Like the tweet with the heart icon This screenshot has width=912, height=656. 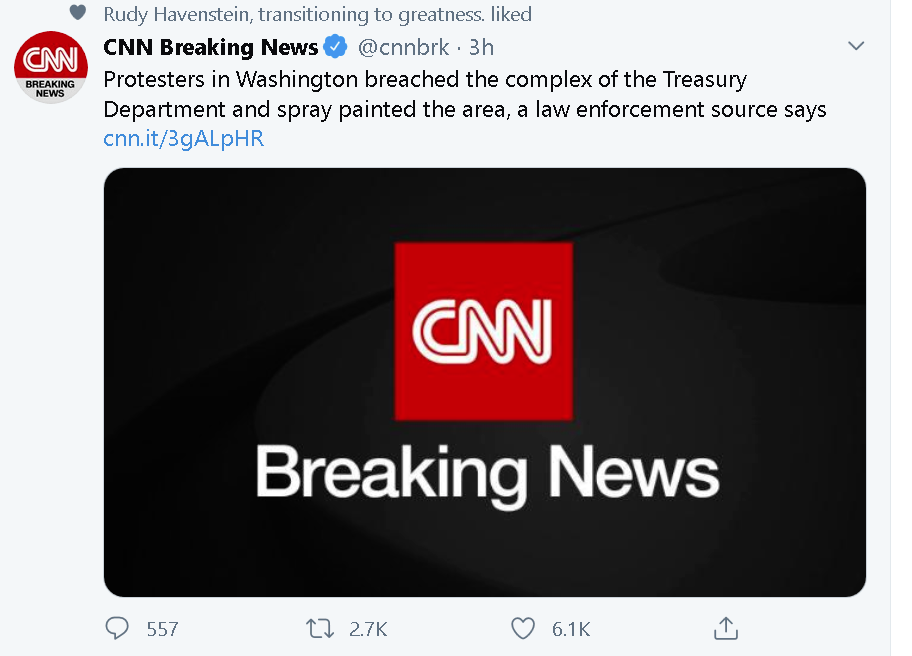click(x=522, y=629)
